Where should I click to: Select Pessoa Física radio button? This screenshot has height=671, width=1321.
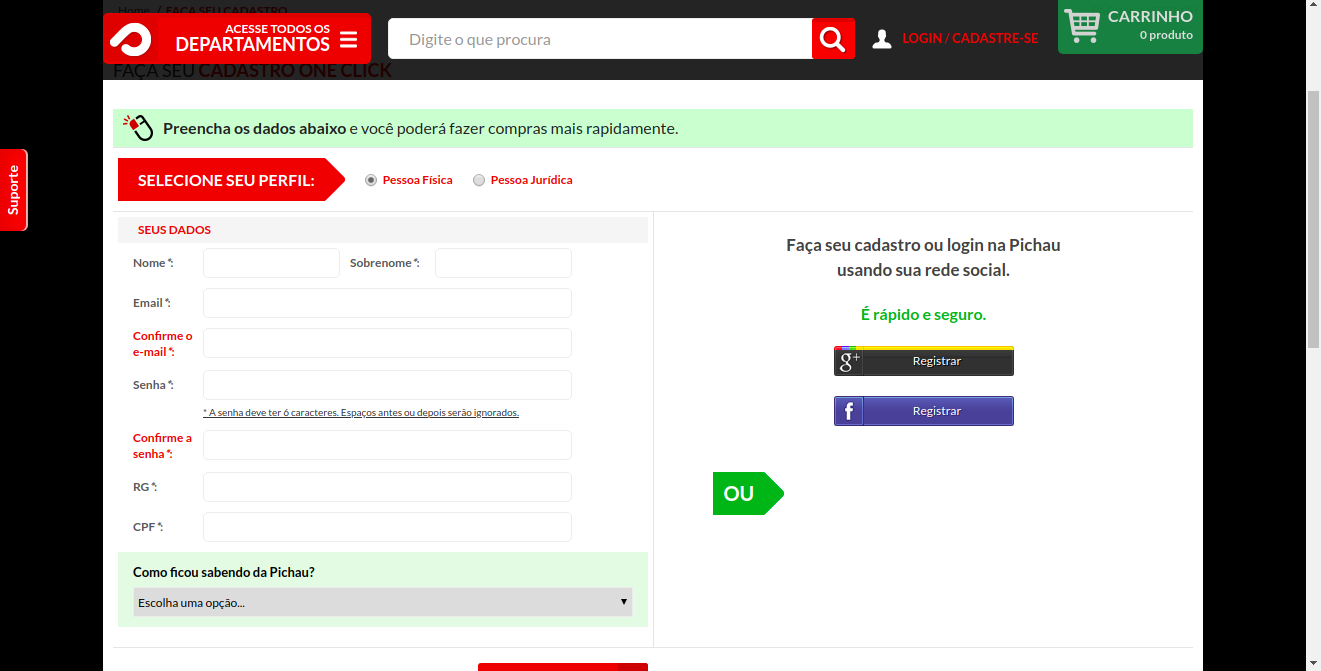371,180
